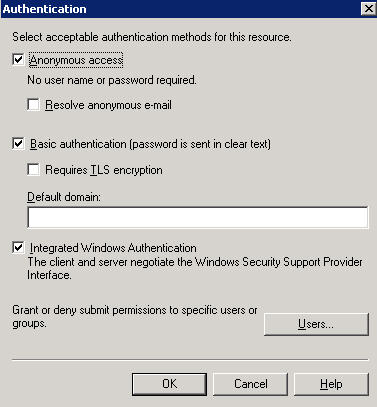Click the "Integrated Windows Authentication" label text
Image resolution: width=377 pixels, height=407 pixels.
pos(113,248)
